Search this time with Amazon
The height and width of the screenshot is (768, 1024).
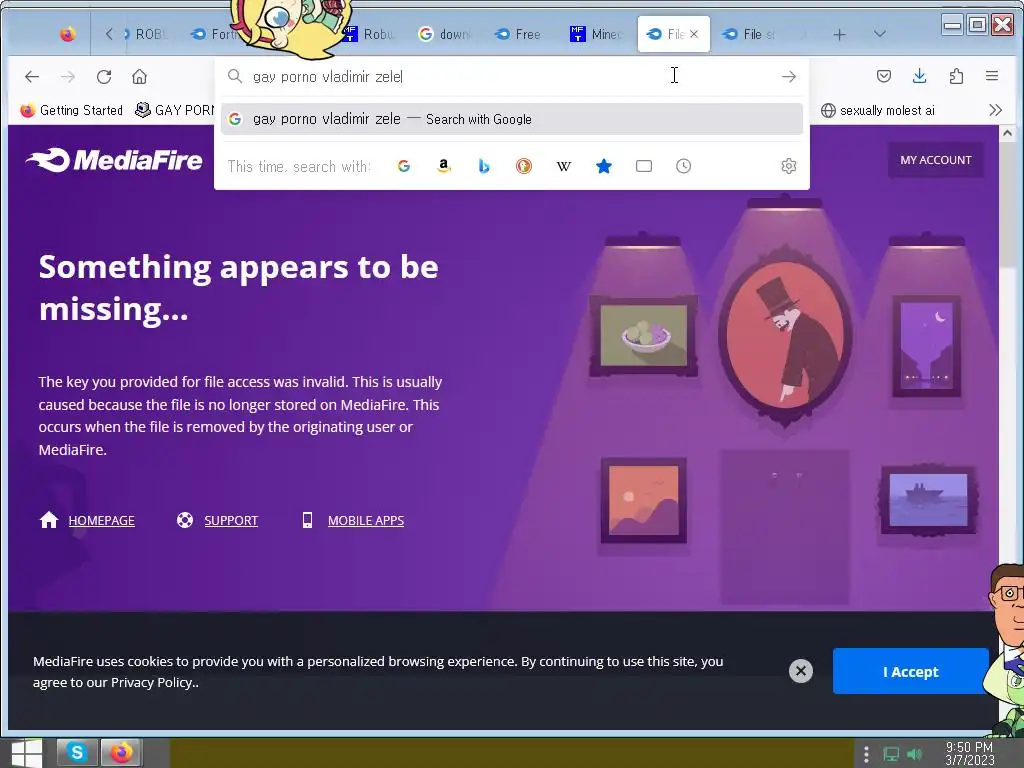[x=444, y=166]
